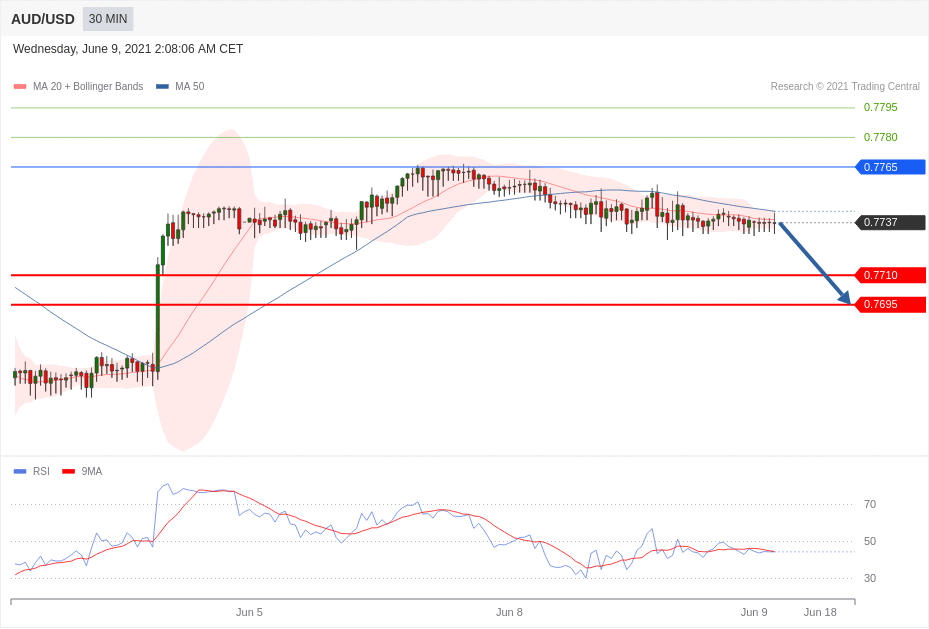Select the 0.7695 red support tag
The image size is (929, 629).
(890, 305)
